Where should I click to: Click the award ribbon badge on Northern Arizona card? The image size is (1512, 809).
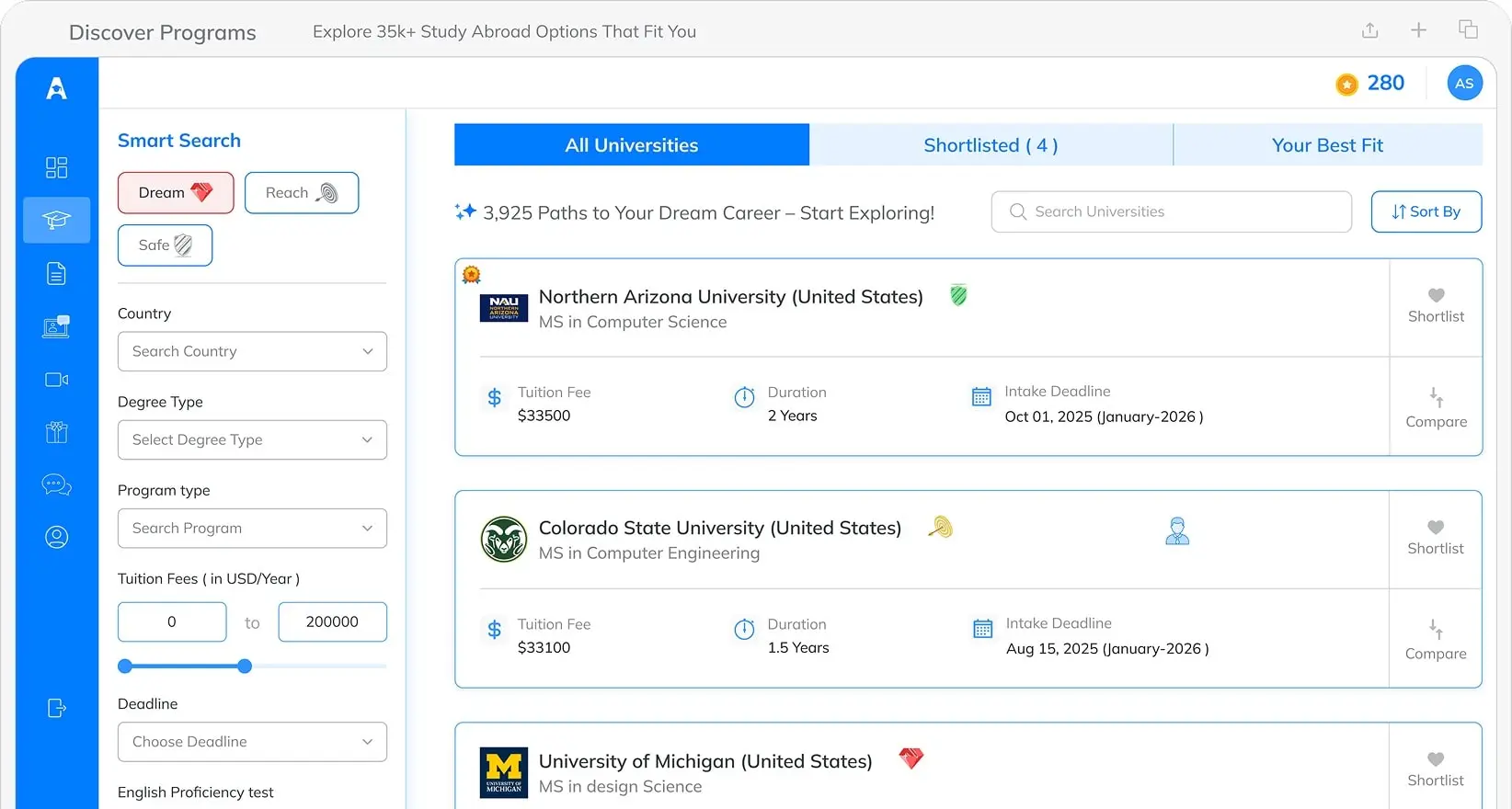click(x=471, y=274)
